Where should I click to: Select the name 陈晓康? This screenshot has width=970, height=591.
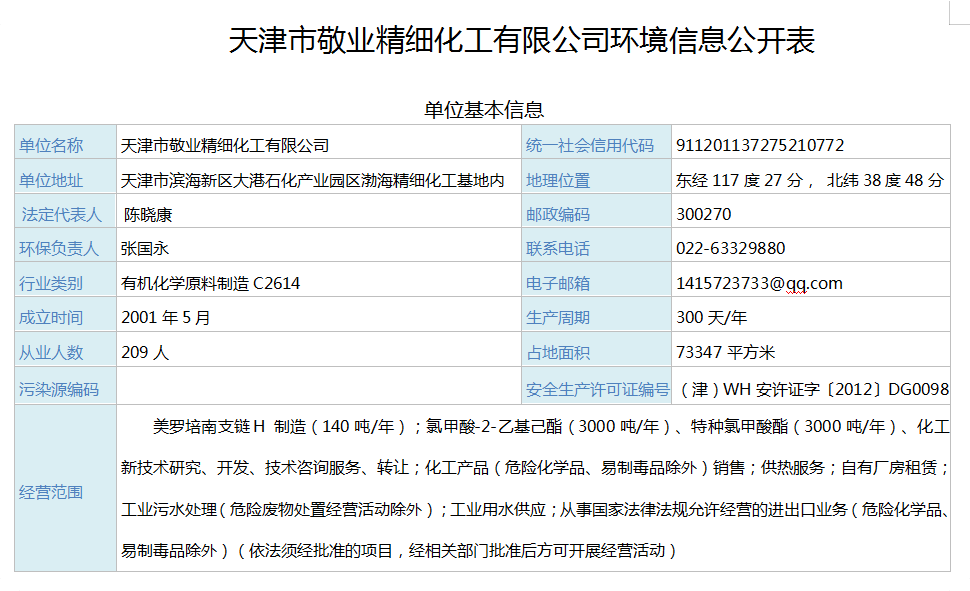[148, 215]
